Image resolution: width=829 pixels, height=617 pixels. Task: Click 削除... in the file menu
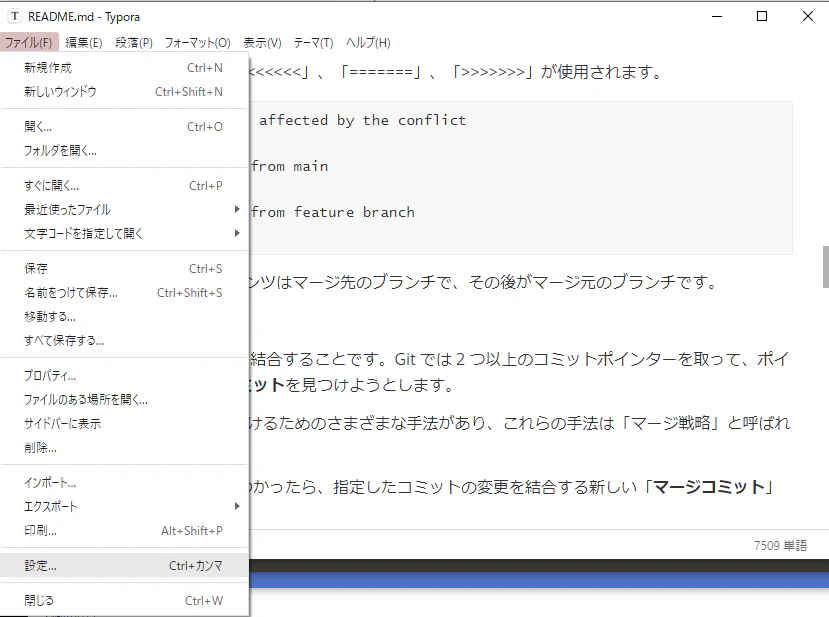click(124, 447)
